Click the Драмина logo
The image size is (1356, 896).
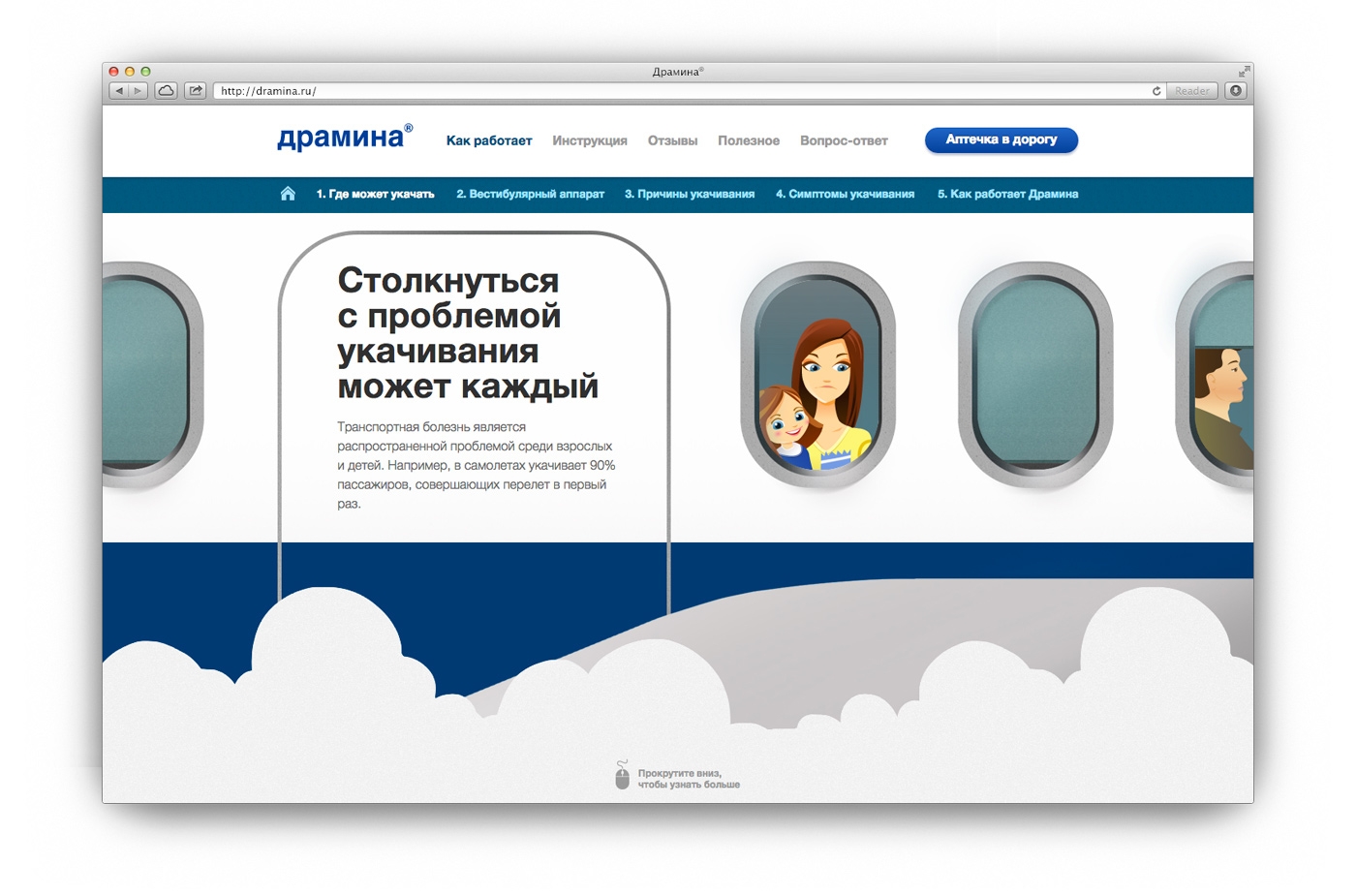tap(345, 137)
